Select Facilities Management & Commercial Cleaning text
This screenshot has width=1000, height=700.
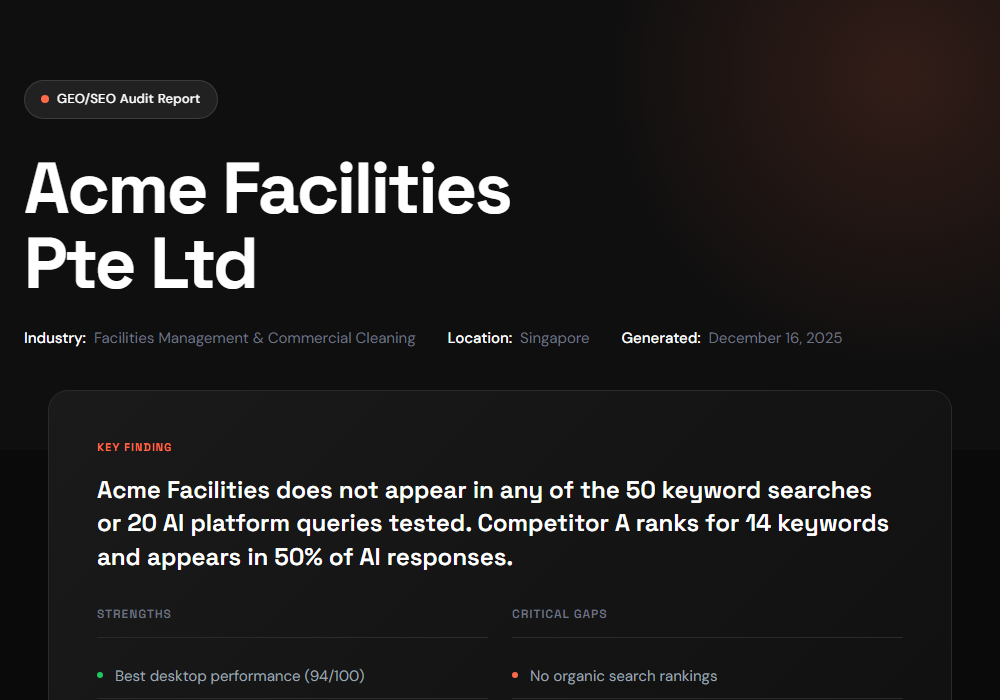tap(254, 338)
